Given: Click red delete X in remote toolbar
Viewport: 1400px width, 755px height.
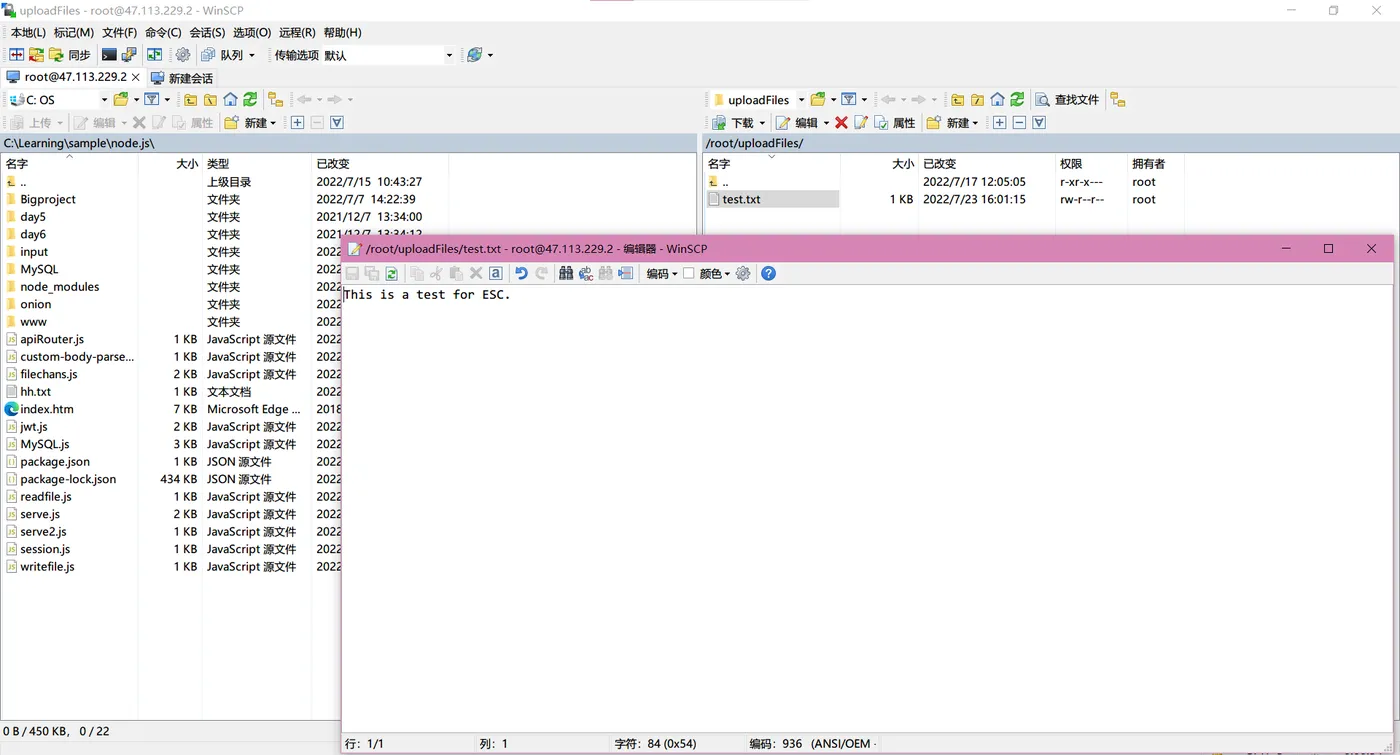Looking at the screenshot, I should click(841, 122).
